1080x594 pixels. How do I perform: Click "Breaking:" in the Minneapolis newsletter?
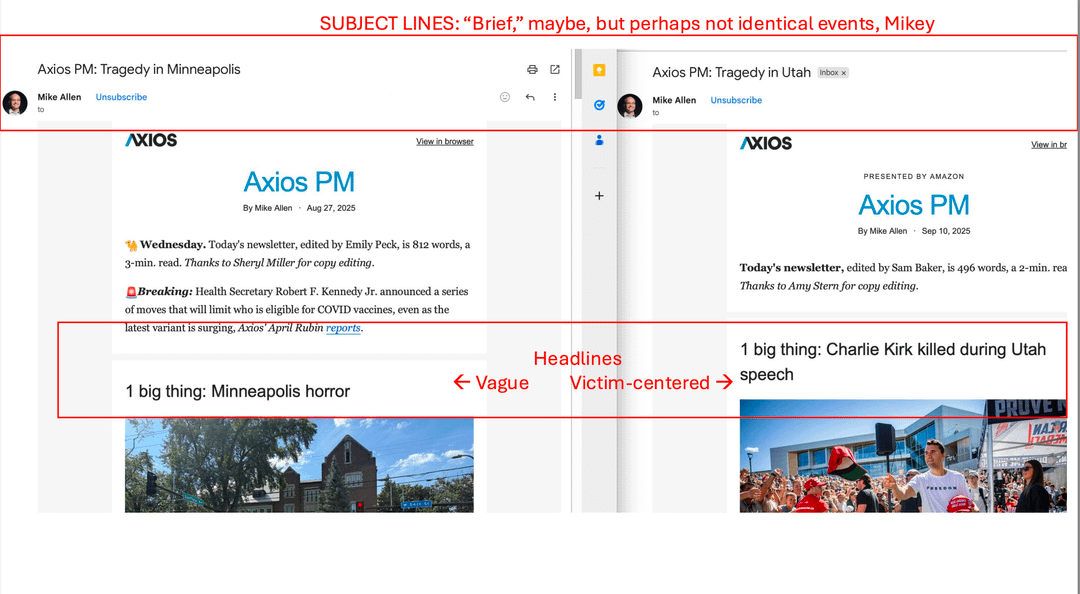165,291
